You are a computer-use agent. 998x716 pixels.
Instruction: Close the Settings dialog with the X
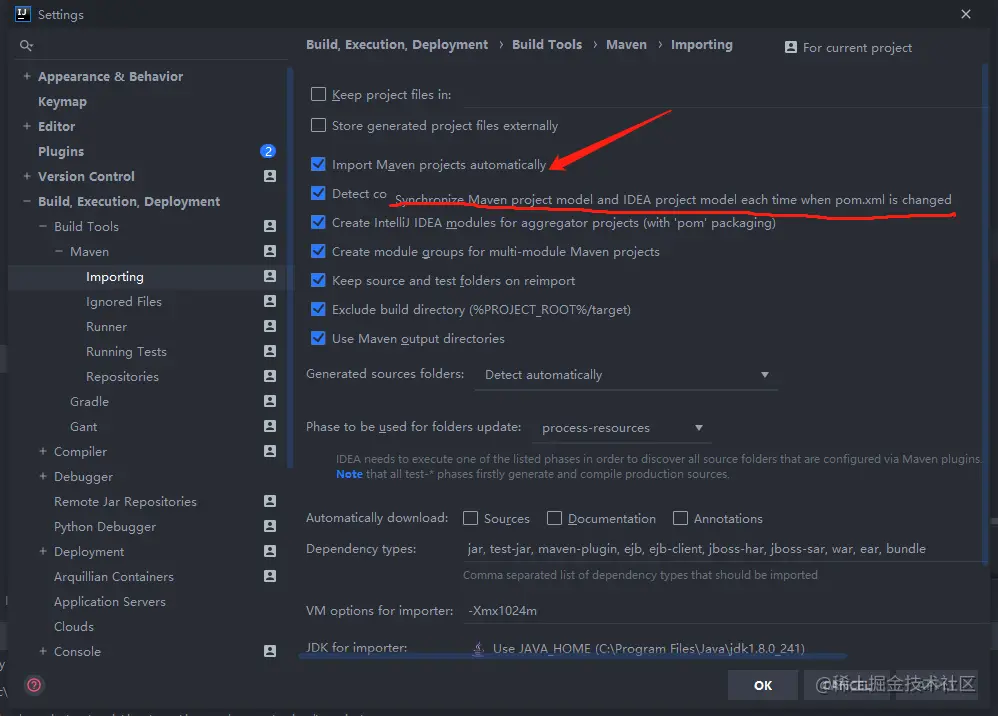[966, 14]
